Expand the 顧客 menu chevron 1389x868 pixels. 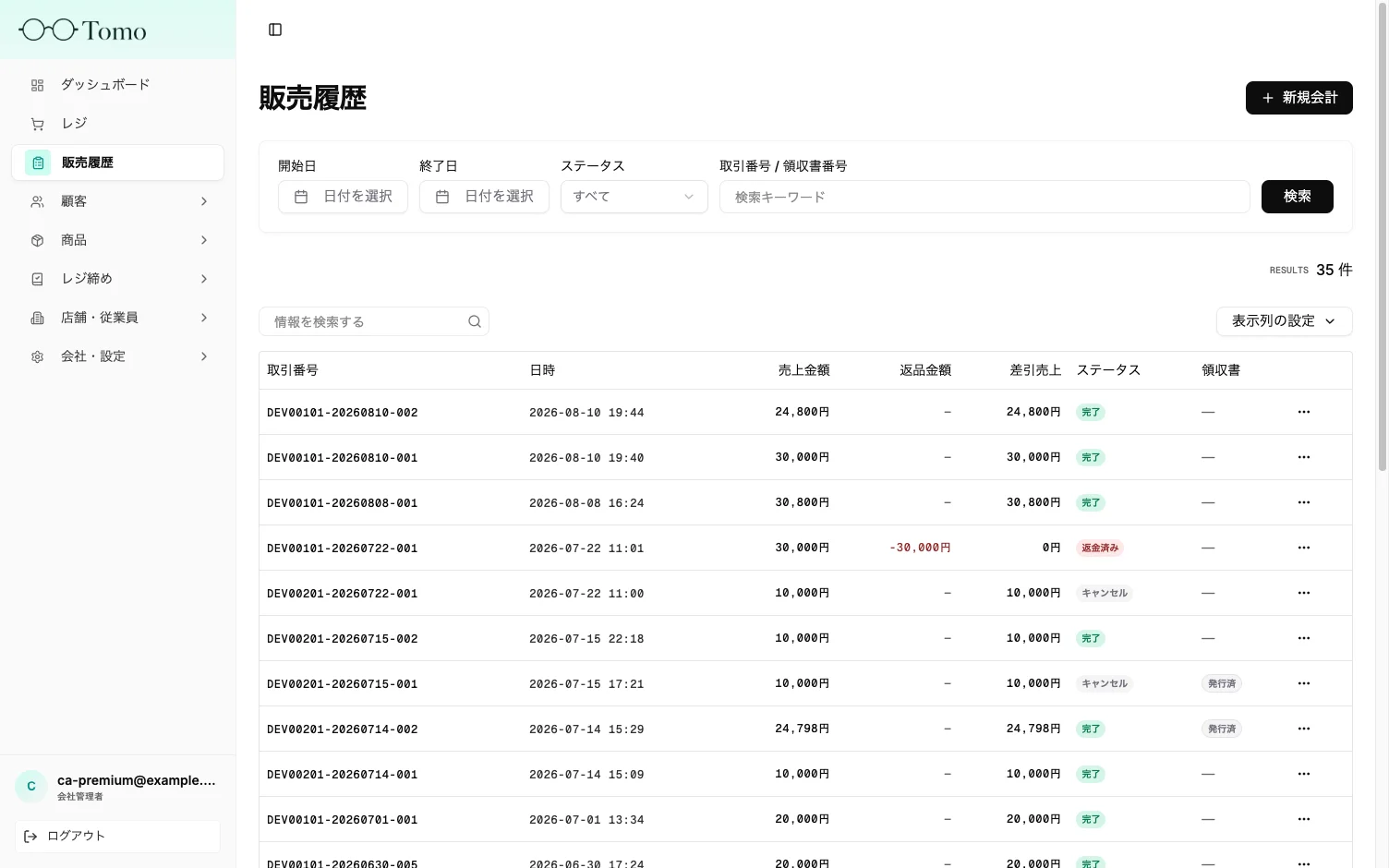pyautogui.click(x=204, y=201)
